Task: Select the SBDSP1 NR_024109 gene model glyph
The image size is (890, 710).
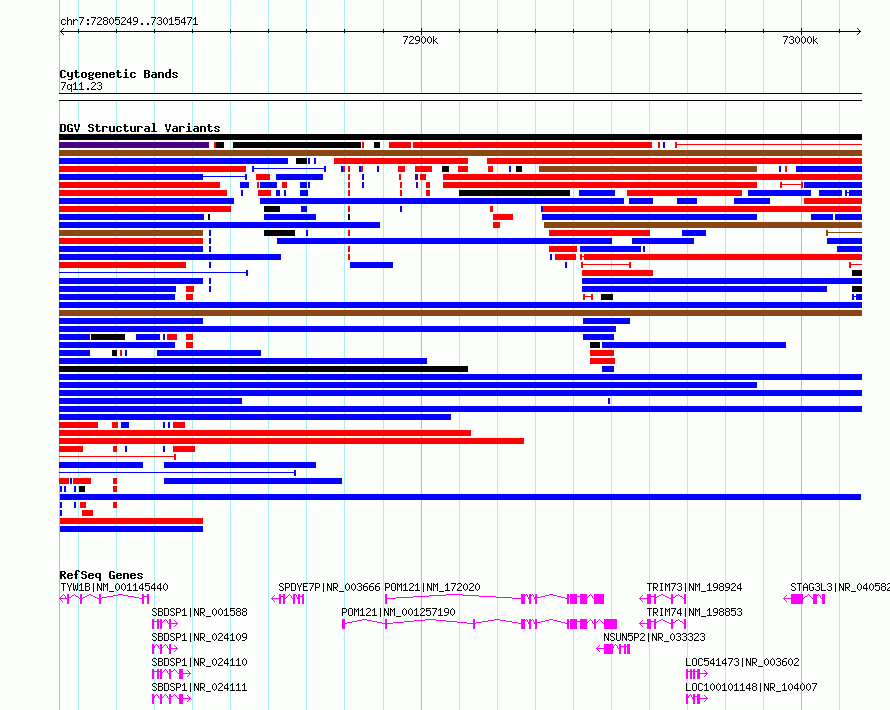Action: point(165,649)
